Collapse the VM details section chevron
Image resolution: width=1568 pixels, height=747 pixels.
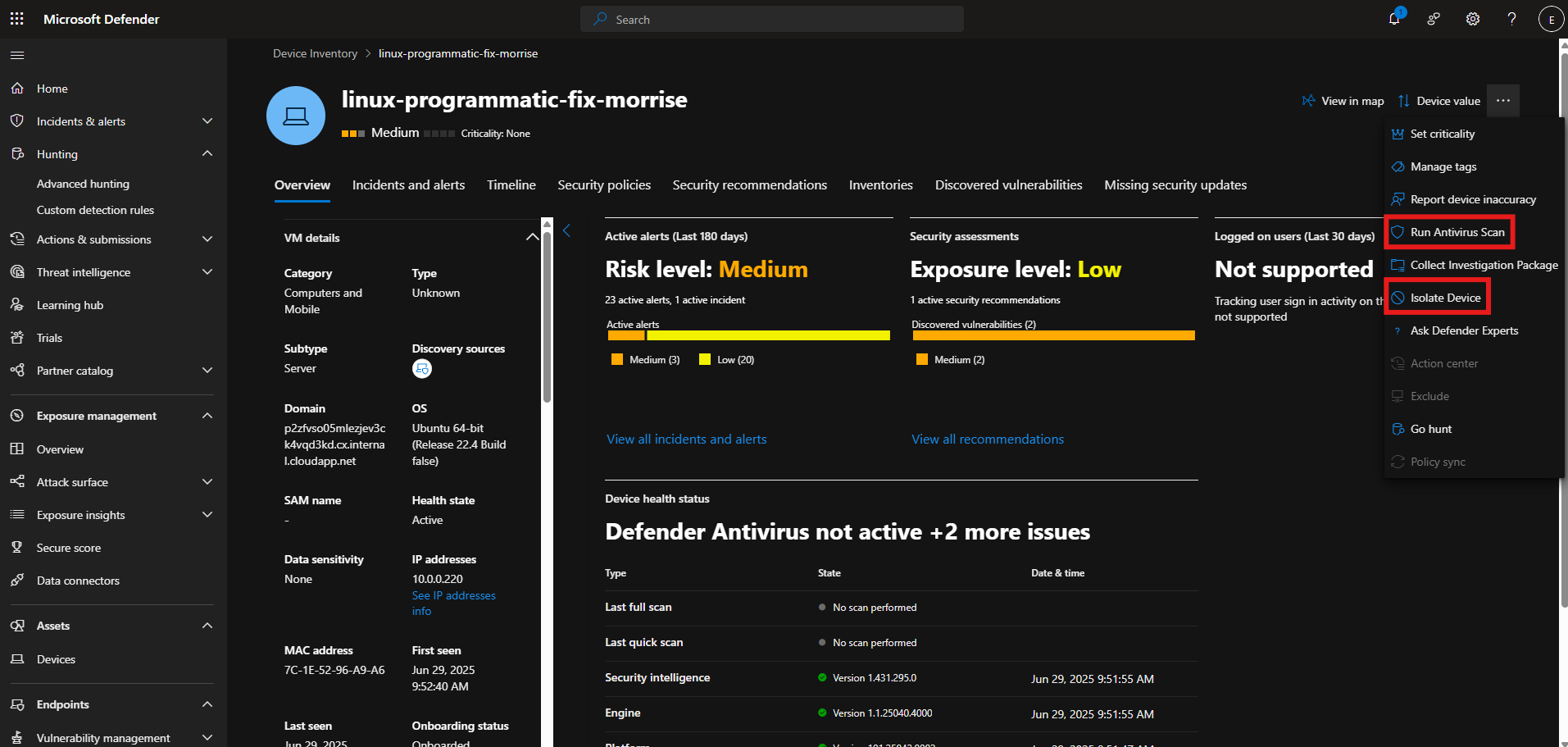(532, 237)
